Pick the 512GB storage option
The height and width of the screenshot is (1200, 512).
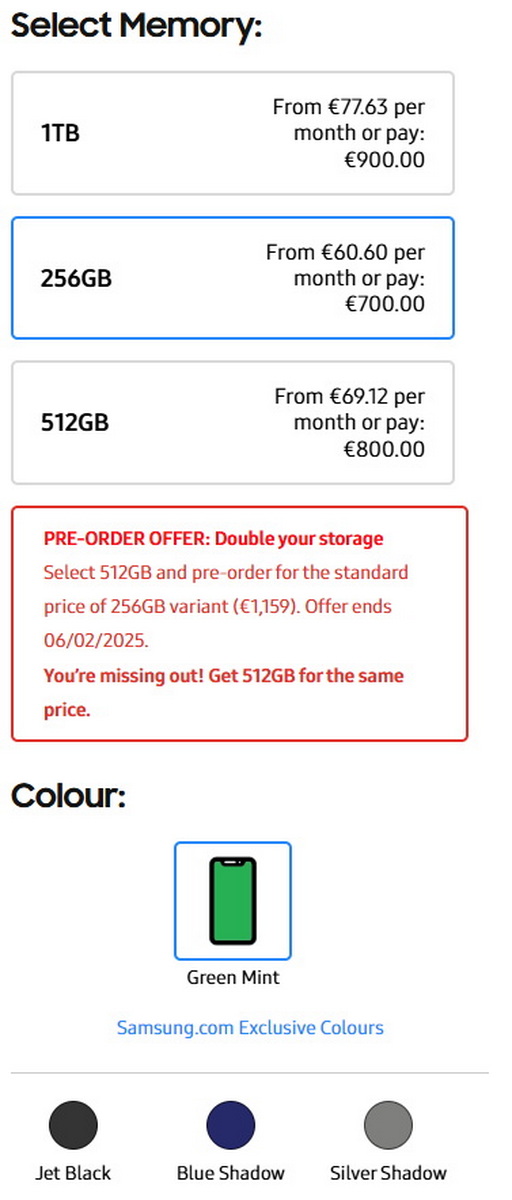click(x=233, y=423)
